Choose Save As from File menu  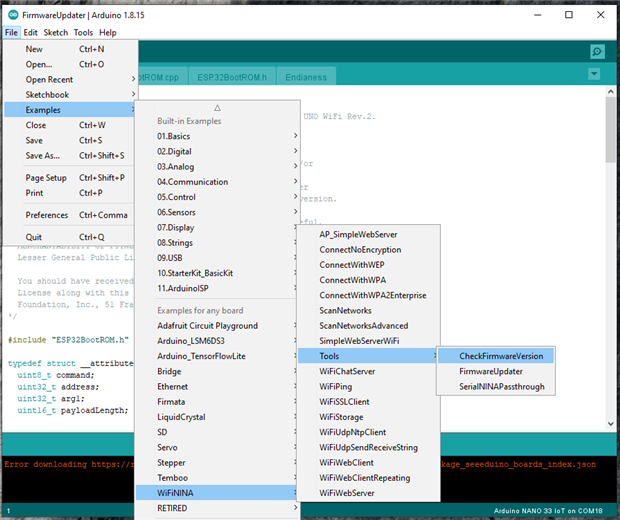pyautogui.click(x=44, y=156)
